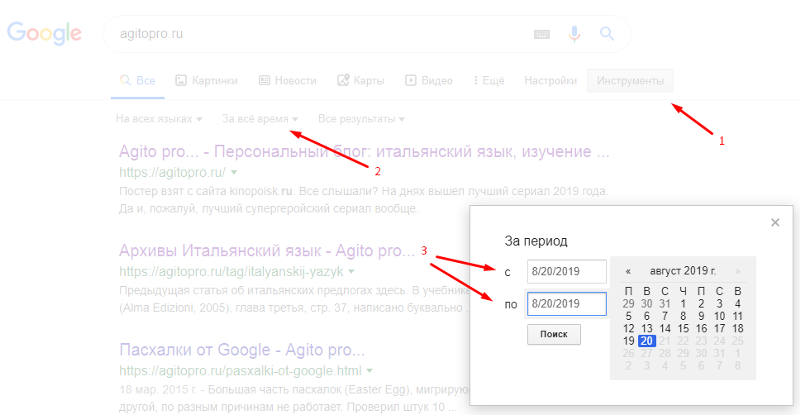Screen dimensions: 800x415
Task: Expand the 'На всех языках' language filter
Action: coord(159,119)
